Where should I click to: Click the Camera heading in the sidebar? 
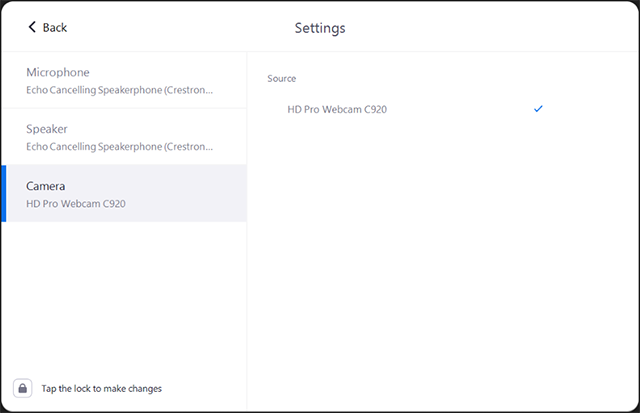click(x=46, y=186)
